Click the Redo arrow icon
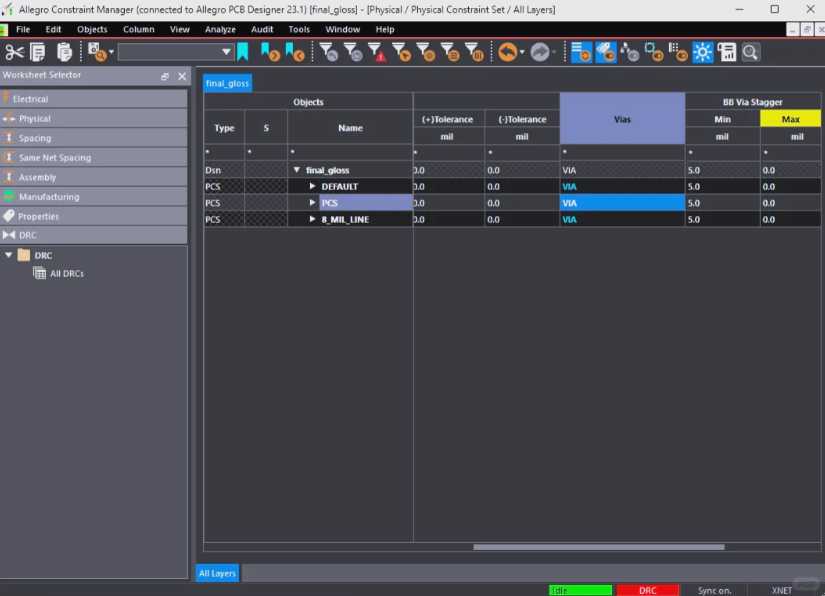 [539, 52]
